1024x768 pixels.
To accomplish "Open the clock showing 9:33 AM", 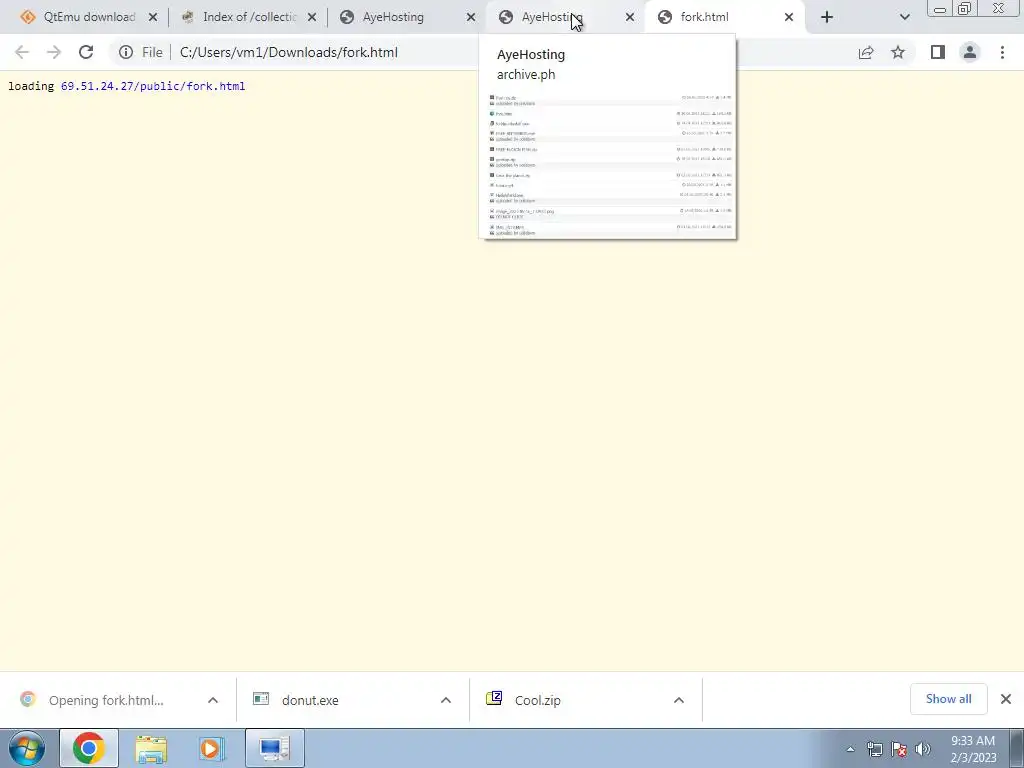I will coord(973,749).
